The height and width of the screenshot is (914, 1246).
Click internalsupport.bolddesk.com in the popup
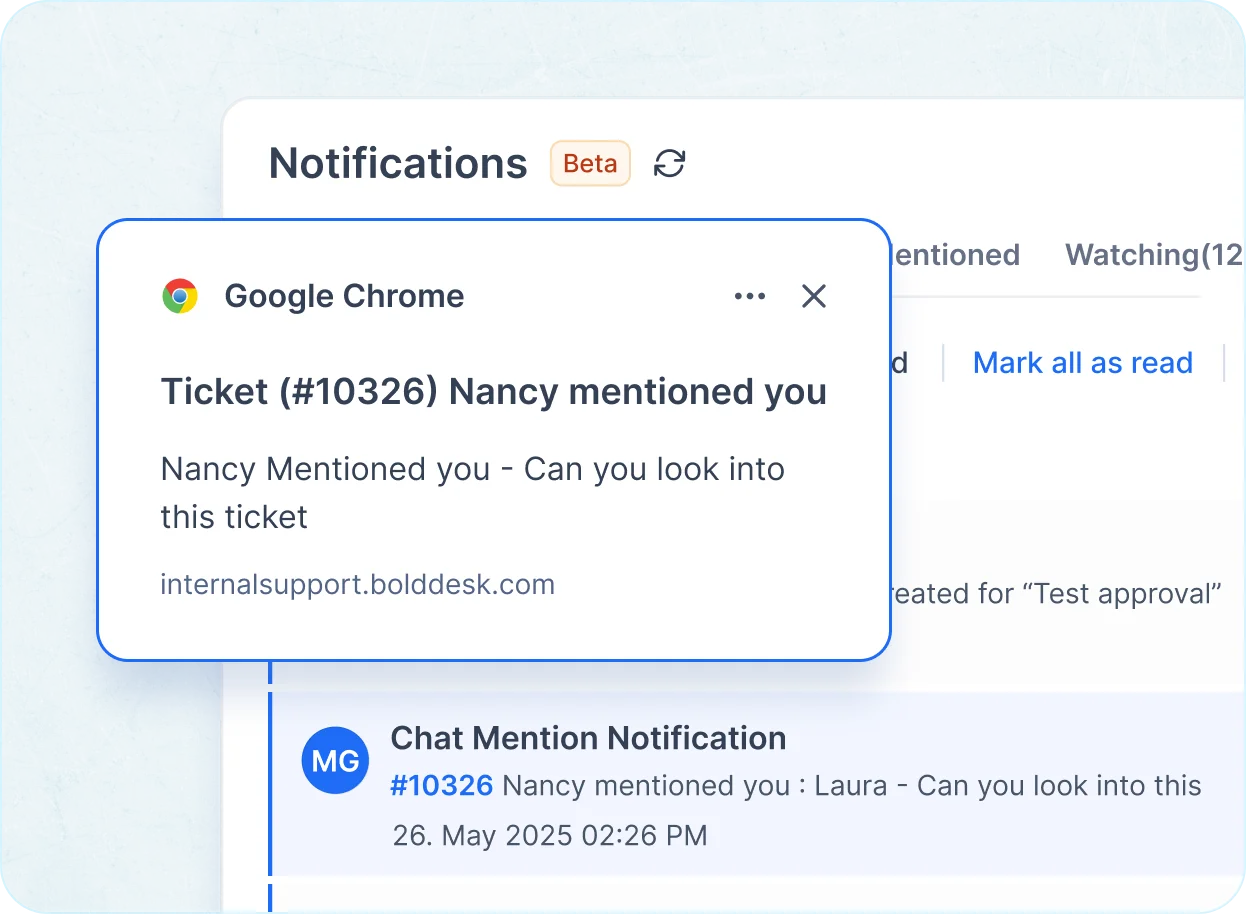358,584
